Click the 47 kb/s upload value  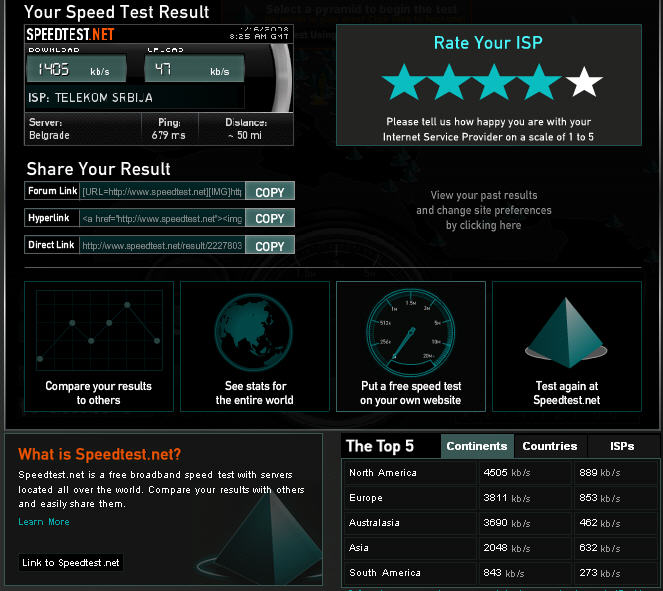(195, 68)
